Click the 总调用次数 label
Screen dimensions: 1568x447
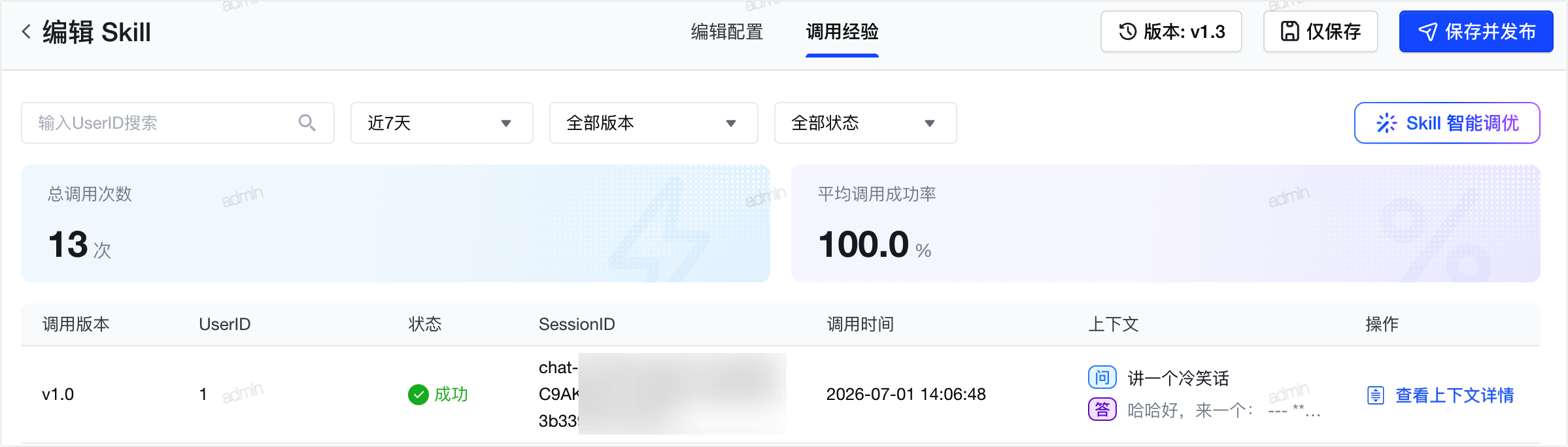90,194
